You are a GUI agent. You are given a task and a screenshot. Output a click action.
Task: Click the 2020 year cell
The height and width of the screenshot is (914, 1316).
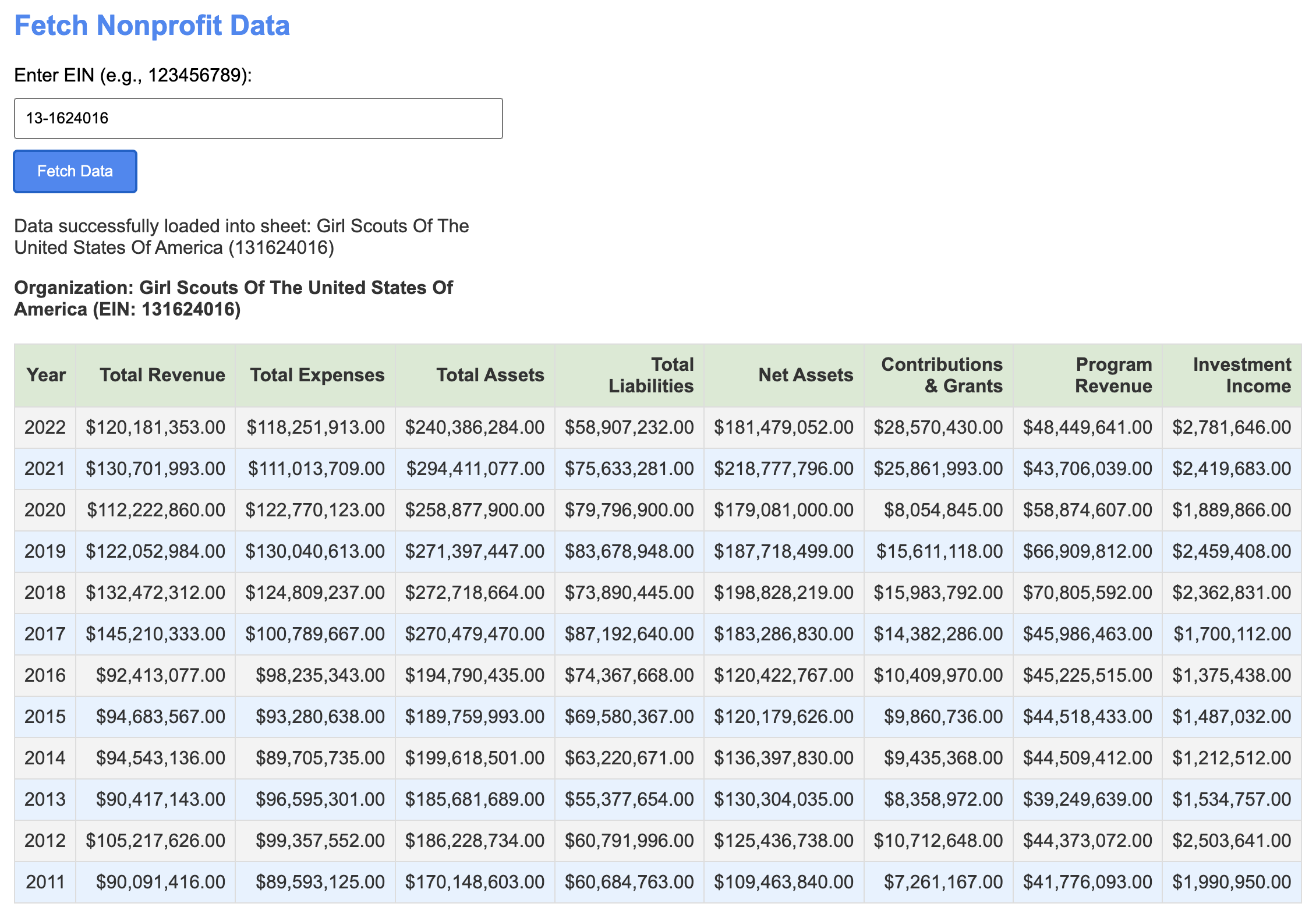[x=45, y=510]
